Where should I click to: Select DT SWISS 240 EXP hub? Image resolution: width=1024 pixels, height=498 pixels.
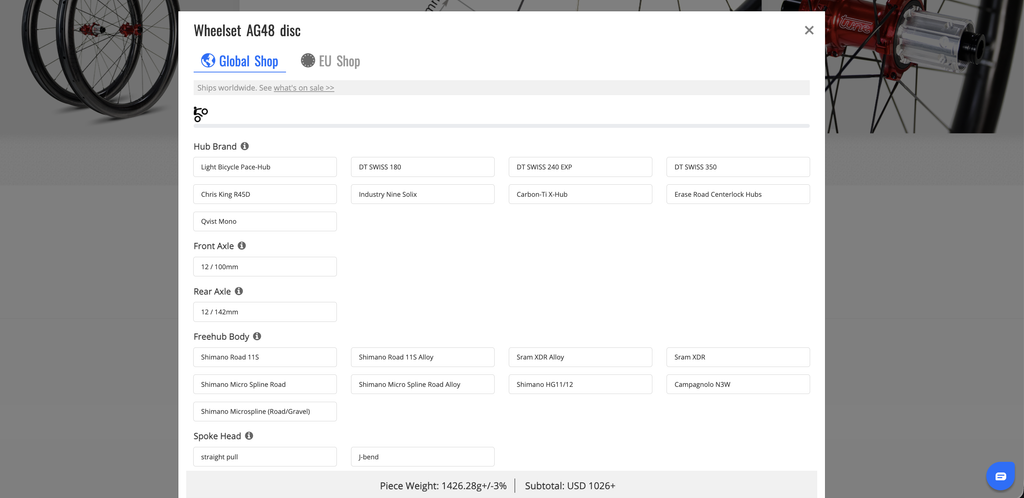click(581, 167)
